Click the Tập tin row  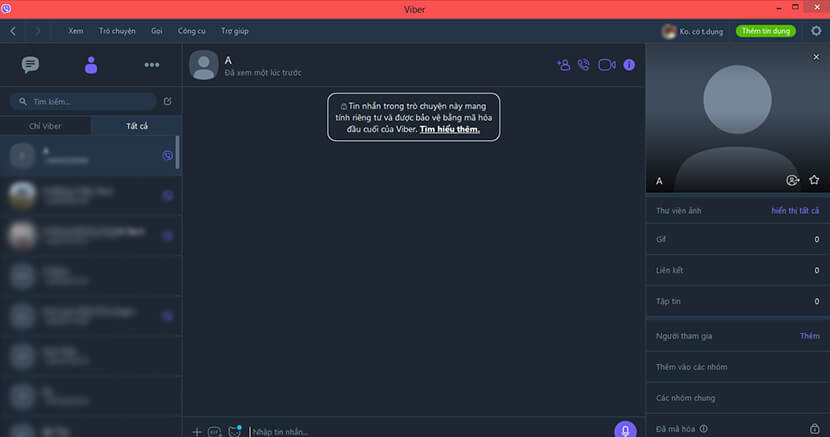coord(738,301)
